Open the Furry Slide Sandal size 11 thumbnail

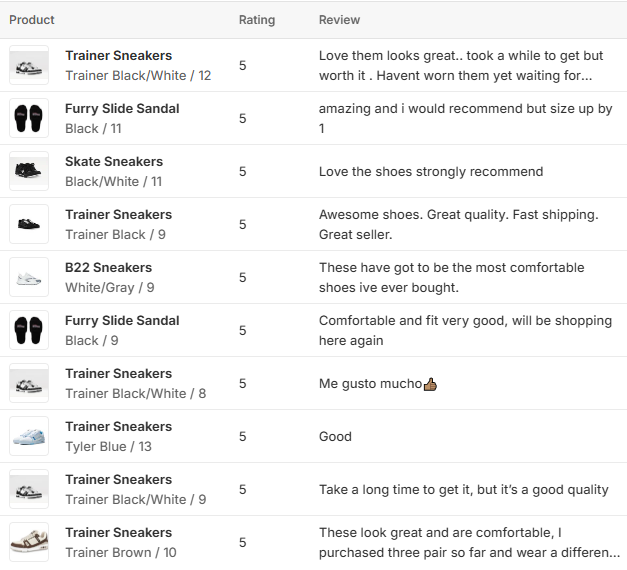click(x=29, y=118)
